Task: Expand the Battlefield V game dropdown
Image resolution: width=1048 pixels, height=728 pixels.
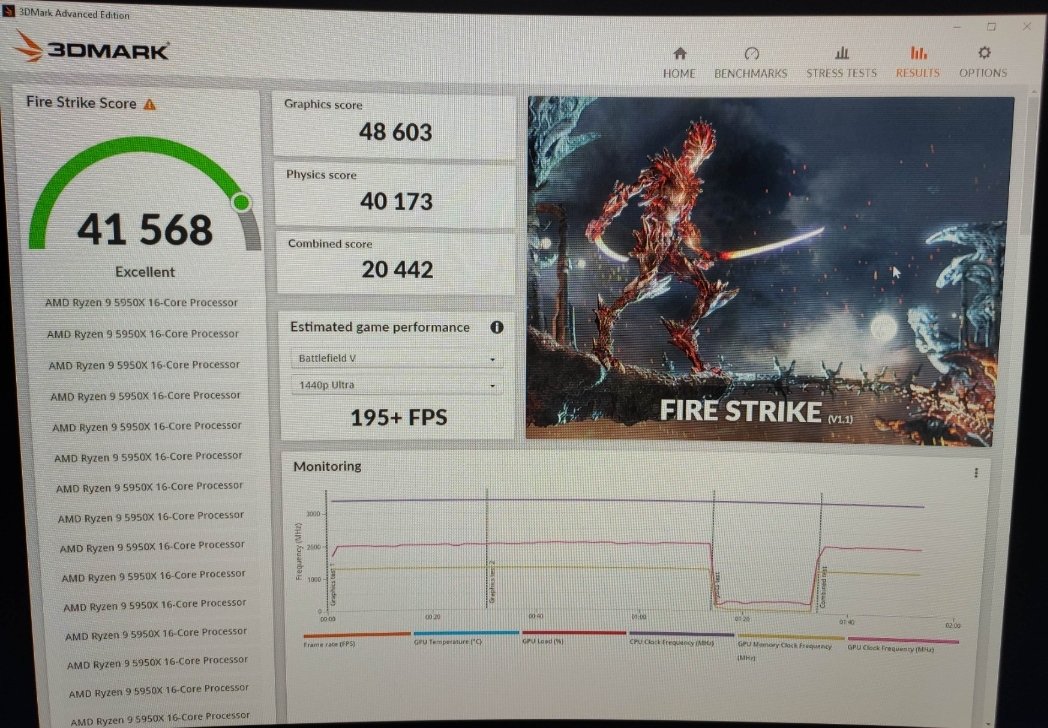Action: (397, 358)
